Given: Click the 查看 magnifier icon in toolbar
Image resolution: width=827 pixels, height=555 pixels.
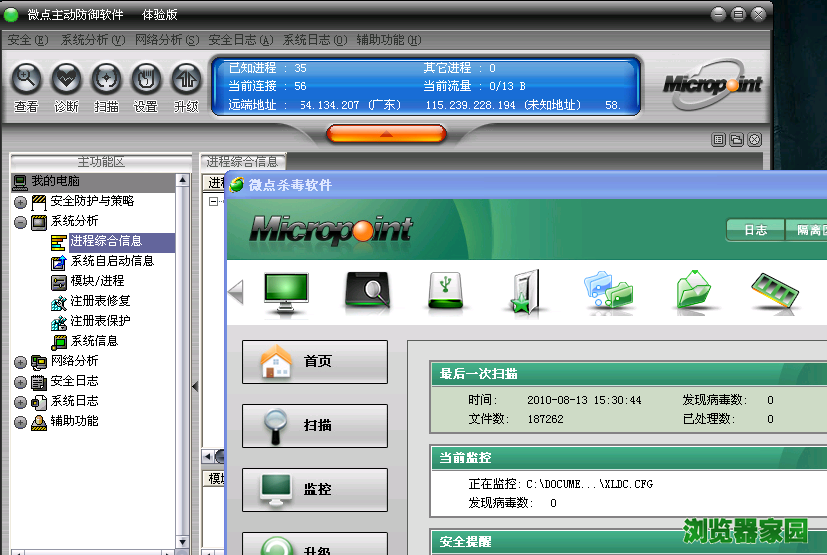Looking at the screenshot, I should click(x=26, y=78).
